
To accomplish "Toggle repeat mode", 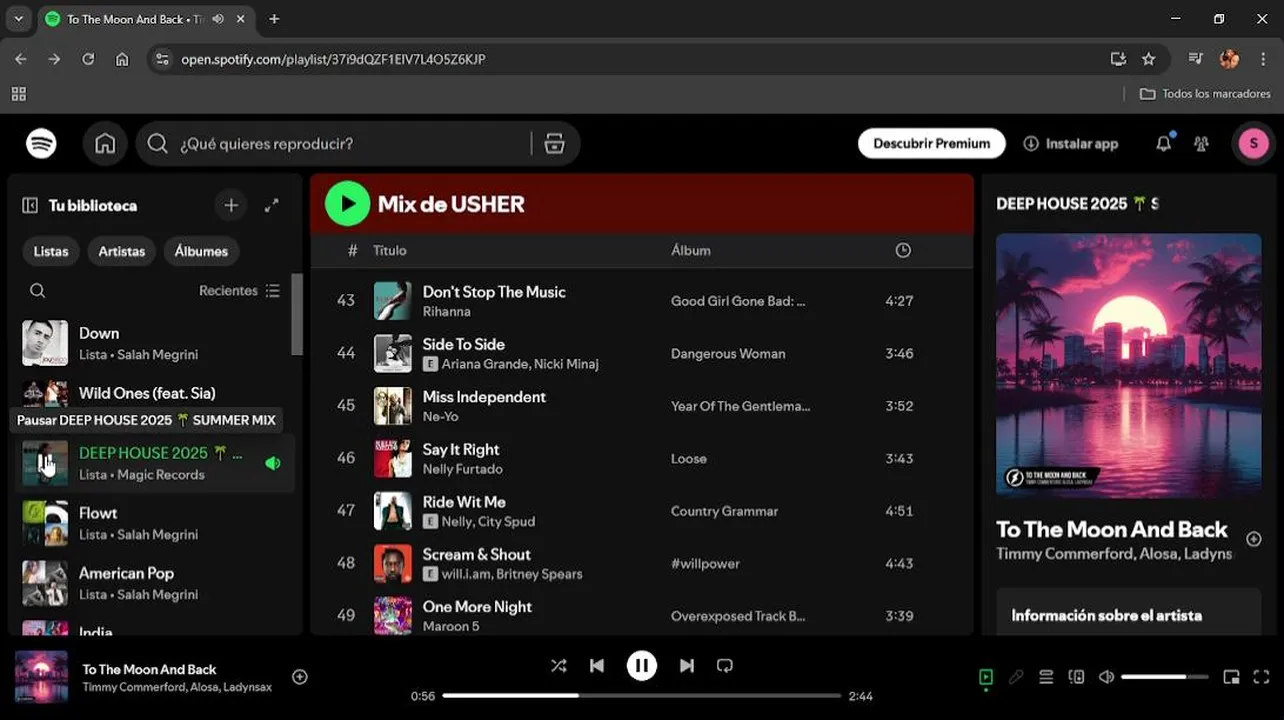I will click(725, 666).
